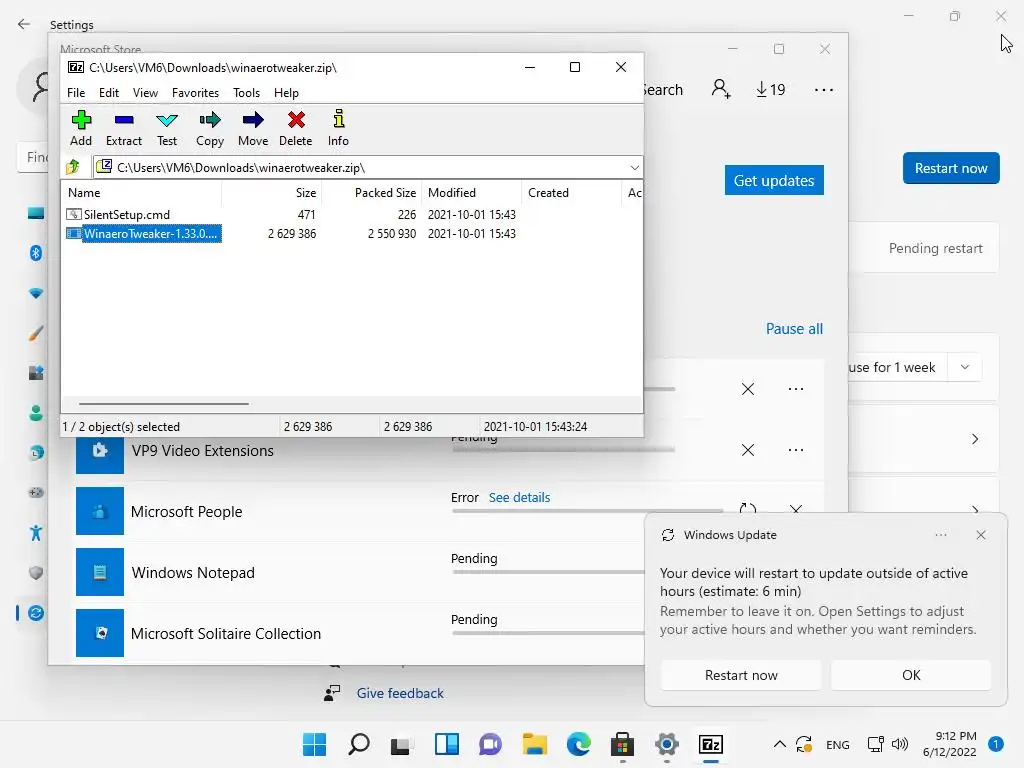Open the Widgets panel from taskbar
The image size is (1024, 768).
coord(447,744)
